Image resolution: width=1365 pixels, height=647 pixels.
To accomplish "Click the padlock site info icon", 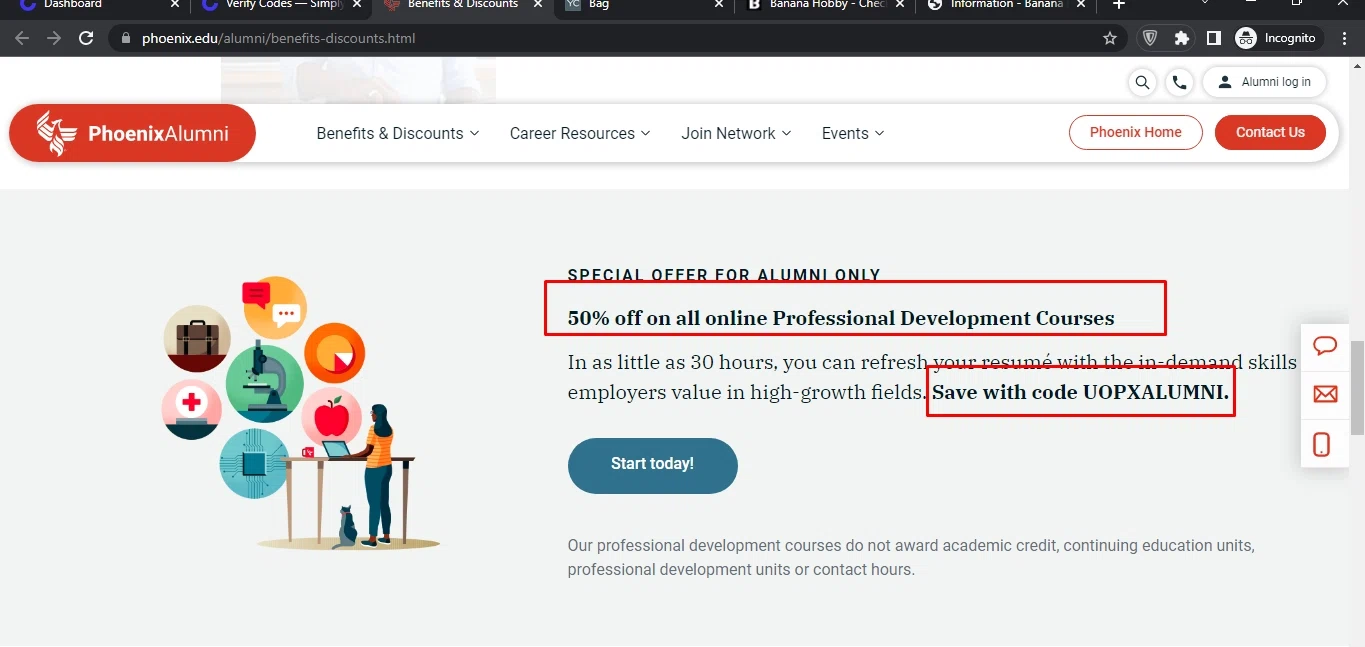I will click(125, 38).
